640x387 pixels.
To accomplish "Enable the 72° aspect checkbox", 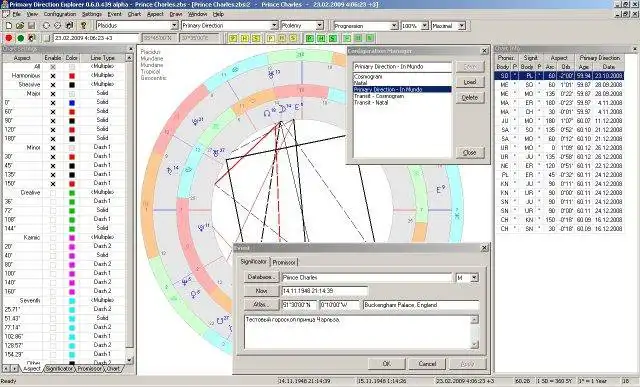I will [x=53, y=210].
